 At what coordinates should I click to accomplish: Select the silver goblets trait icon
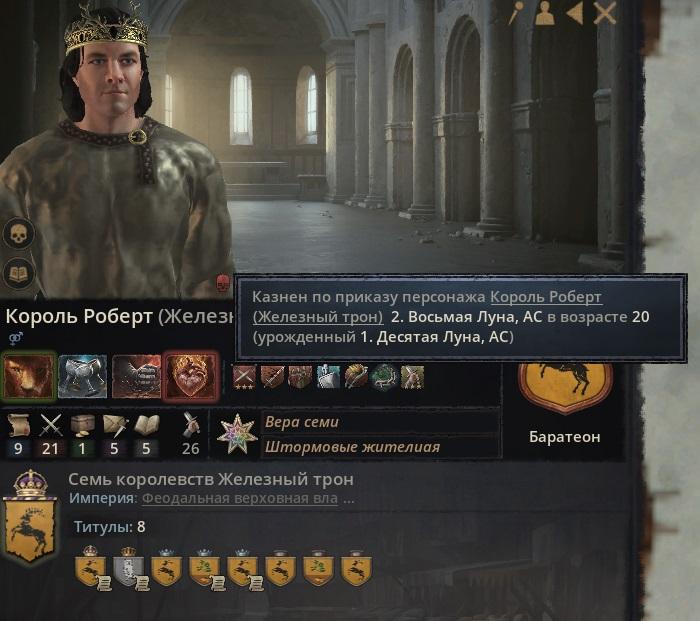click(x=83, y=377)
